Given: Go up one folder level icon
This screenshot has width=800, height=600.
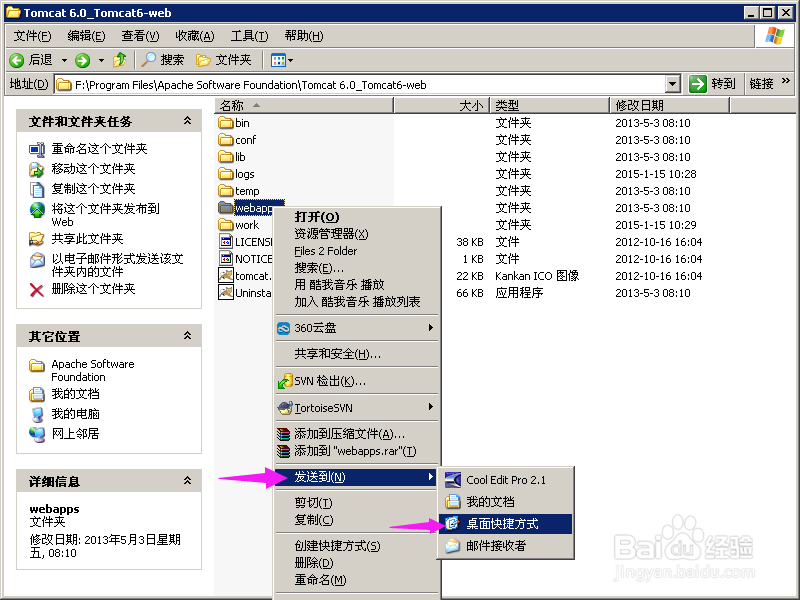Looking at the screenshot, I should pyautogui.click(x=120, y=60).
